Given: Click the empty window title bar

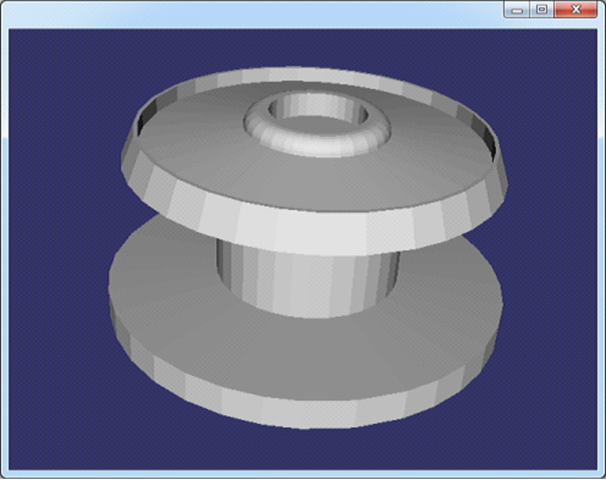Looking at the screenshot, I should (250, 12).
